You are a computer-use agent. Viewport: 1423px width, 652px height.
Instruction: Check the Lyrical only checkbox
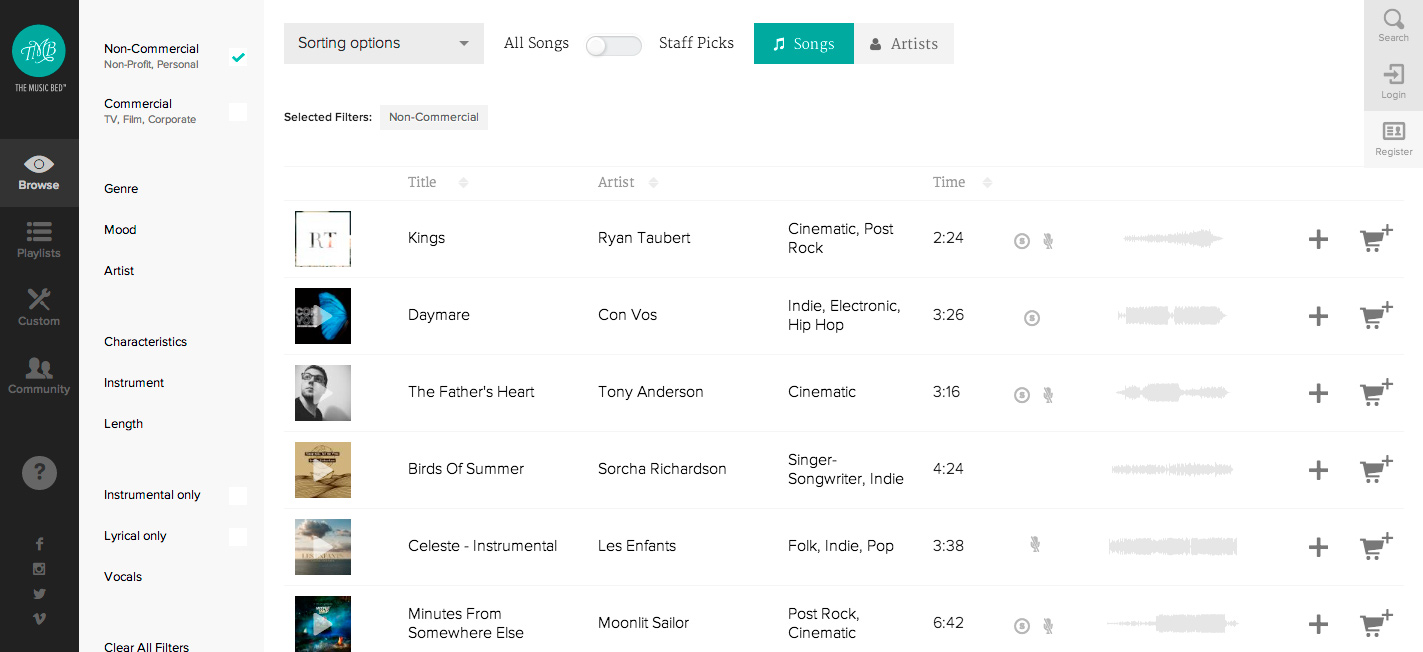238,537
